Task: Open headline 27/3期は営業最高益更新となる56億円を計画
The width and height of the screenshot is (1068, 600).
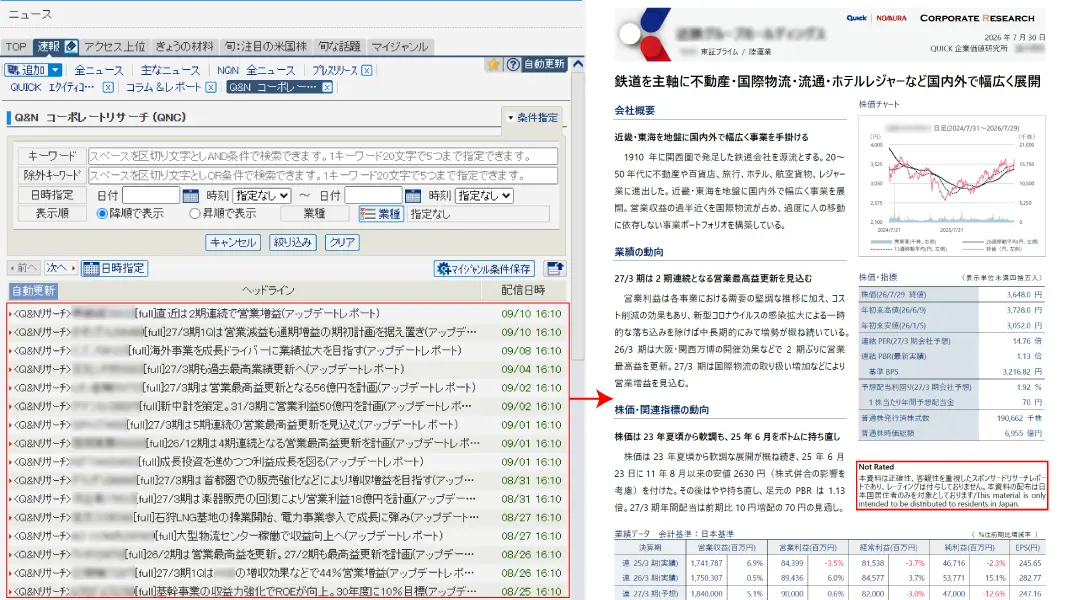Action: coord(309,388)
